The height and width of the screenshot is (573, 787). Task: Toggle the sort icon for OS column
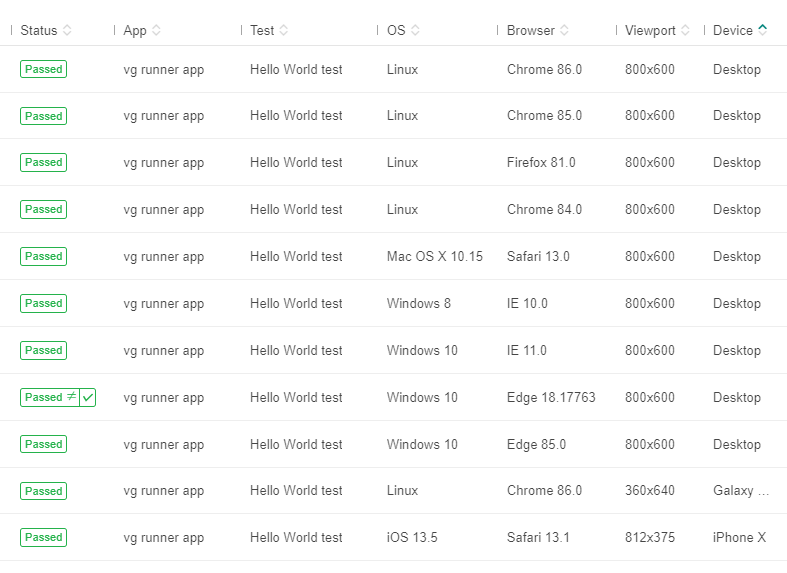click(x=415, y=31)
